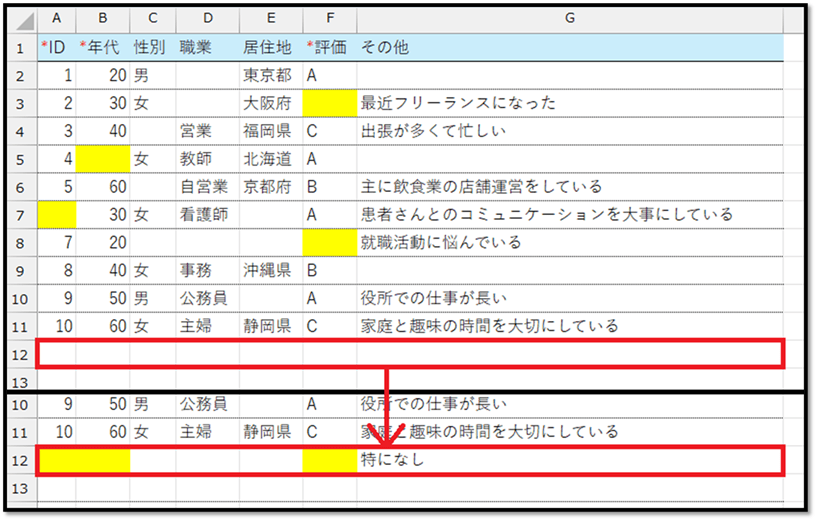The height and width of the screenshot is (520, 816).
Task: Click the 就職活動に悩んでいる cell
Action: [569, 242]
